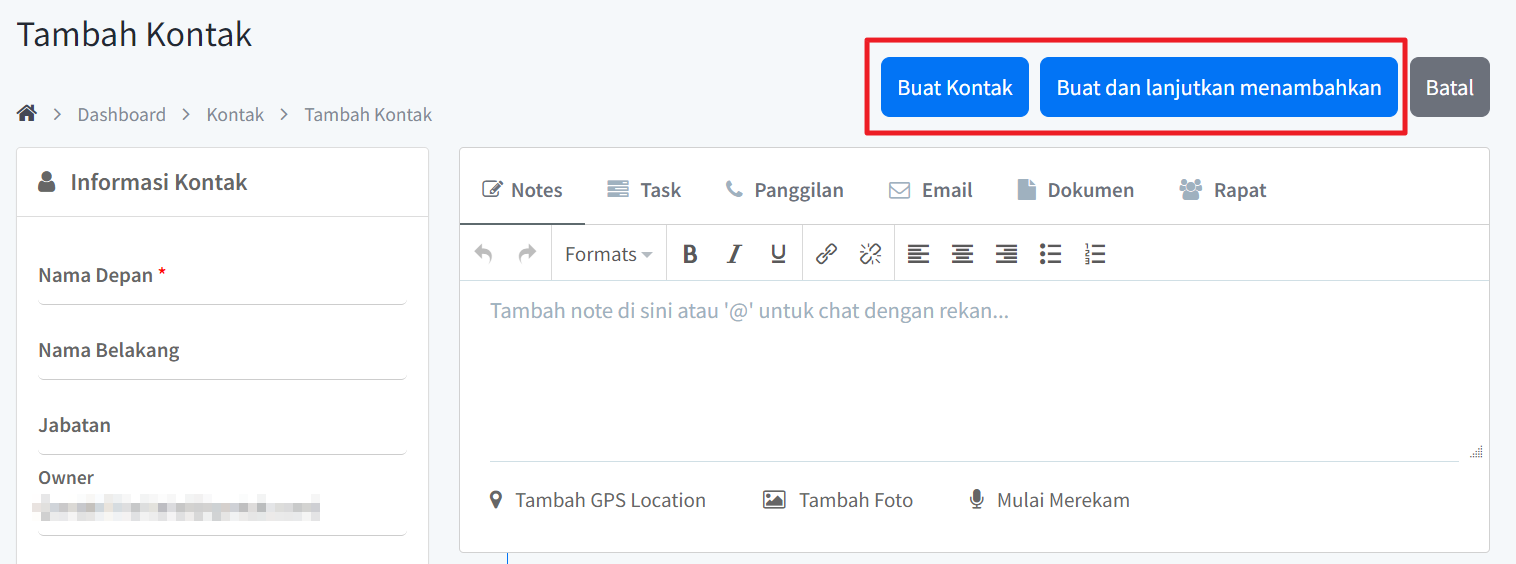Grab the note area resize handle
The width and height of the screenshot is (1516, 564).
pyautogui.click(x=1476, y=452)
